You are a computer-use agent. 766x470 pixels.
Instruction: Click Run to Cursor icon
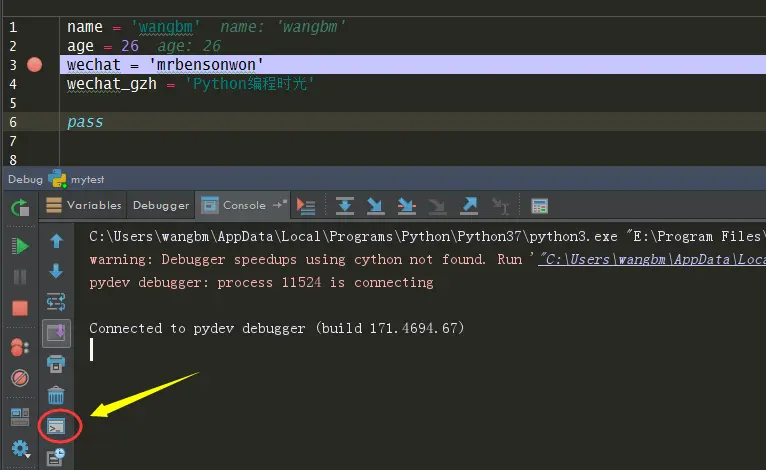click(501, 206)
